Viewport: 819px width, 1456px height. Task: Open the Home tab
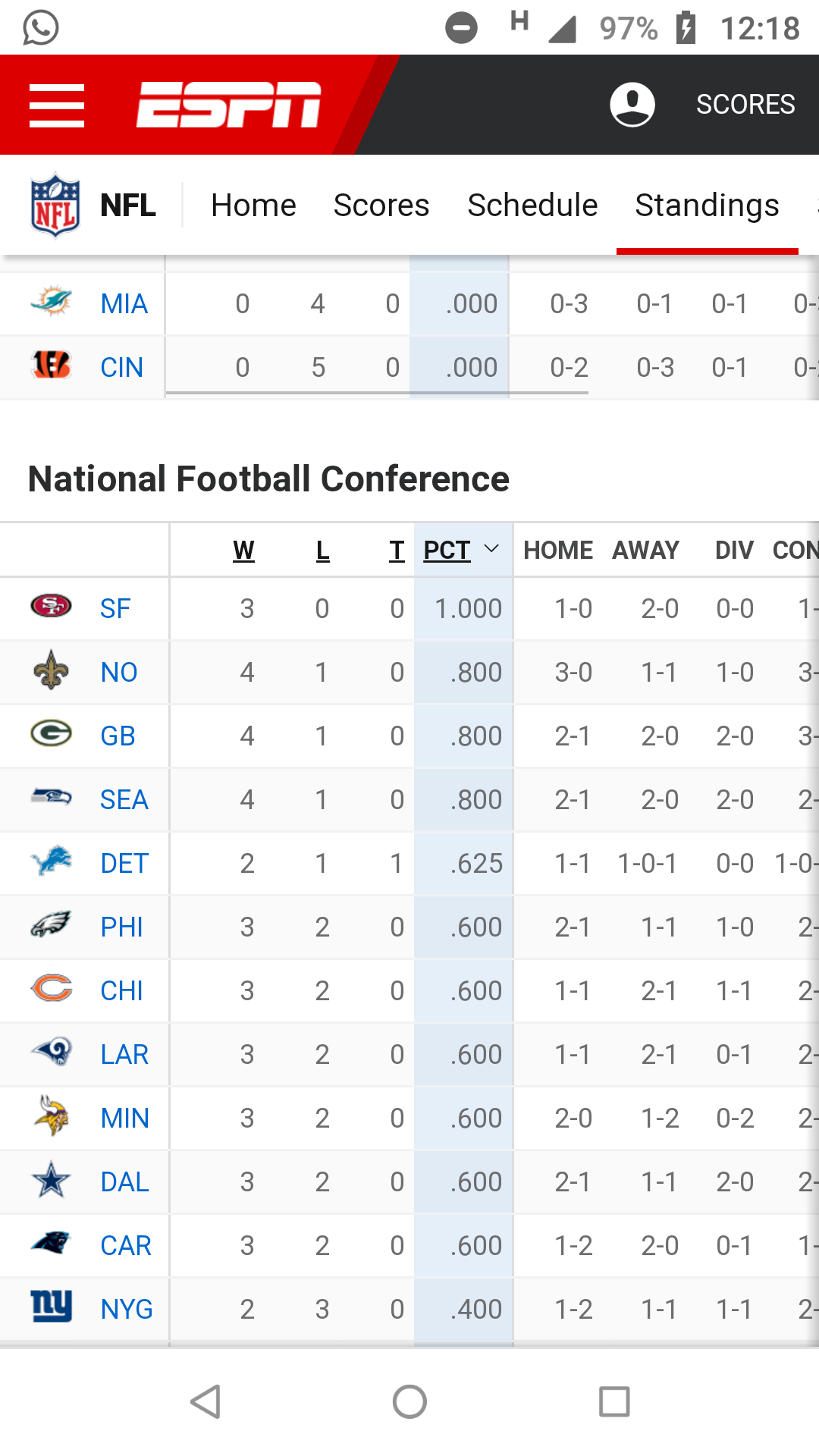click(x=253, y=206)
